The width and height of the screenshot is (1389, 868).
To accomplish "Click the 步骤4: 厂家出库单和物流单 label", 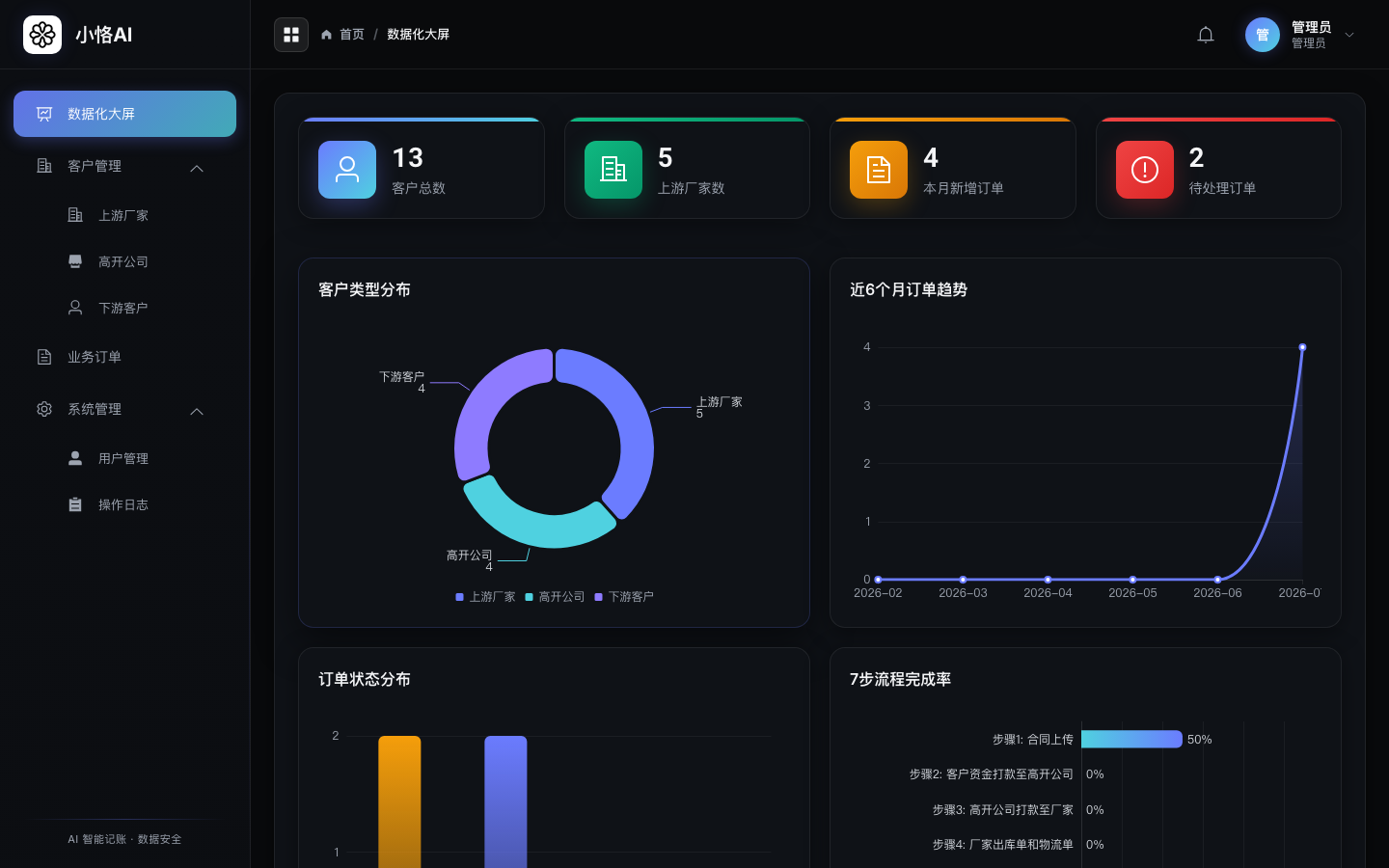I will pos(1002,845).
